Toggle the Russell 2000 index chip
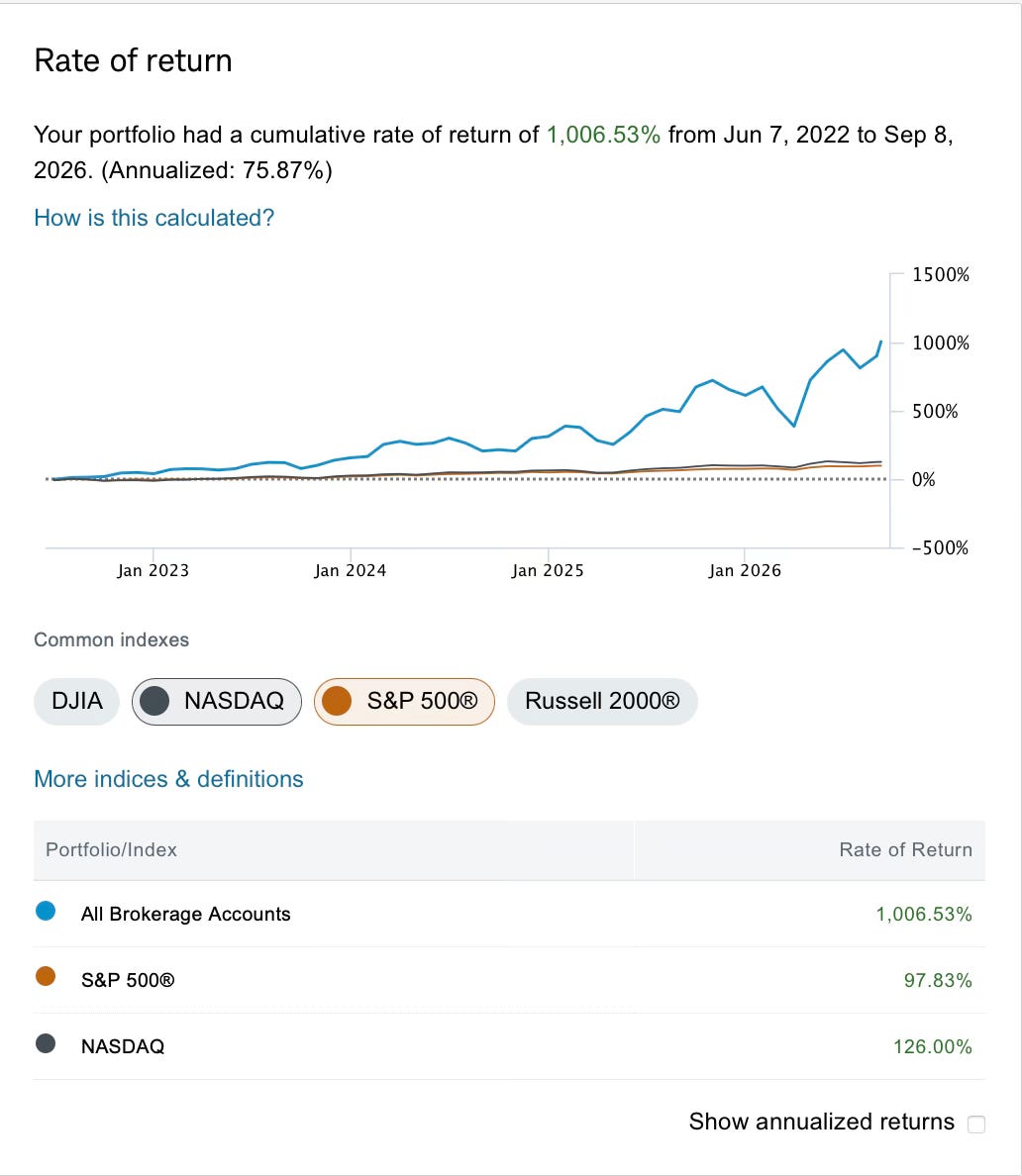The width and height of the screenshot is (1022, 1176). 602,701
